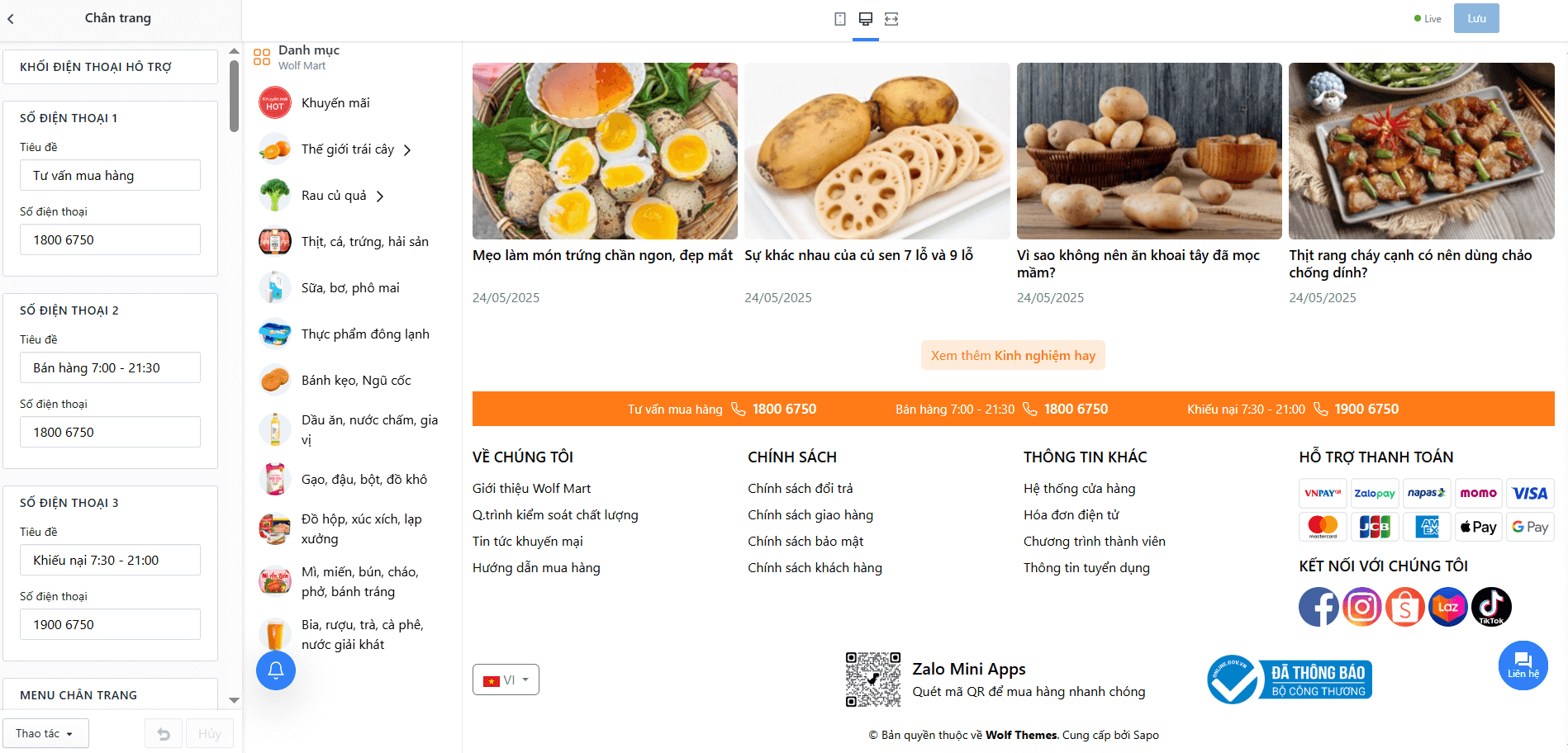Select the Khuyến mãi category
Screen dimensions: 1568x753
[x=335, y=103]
